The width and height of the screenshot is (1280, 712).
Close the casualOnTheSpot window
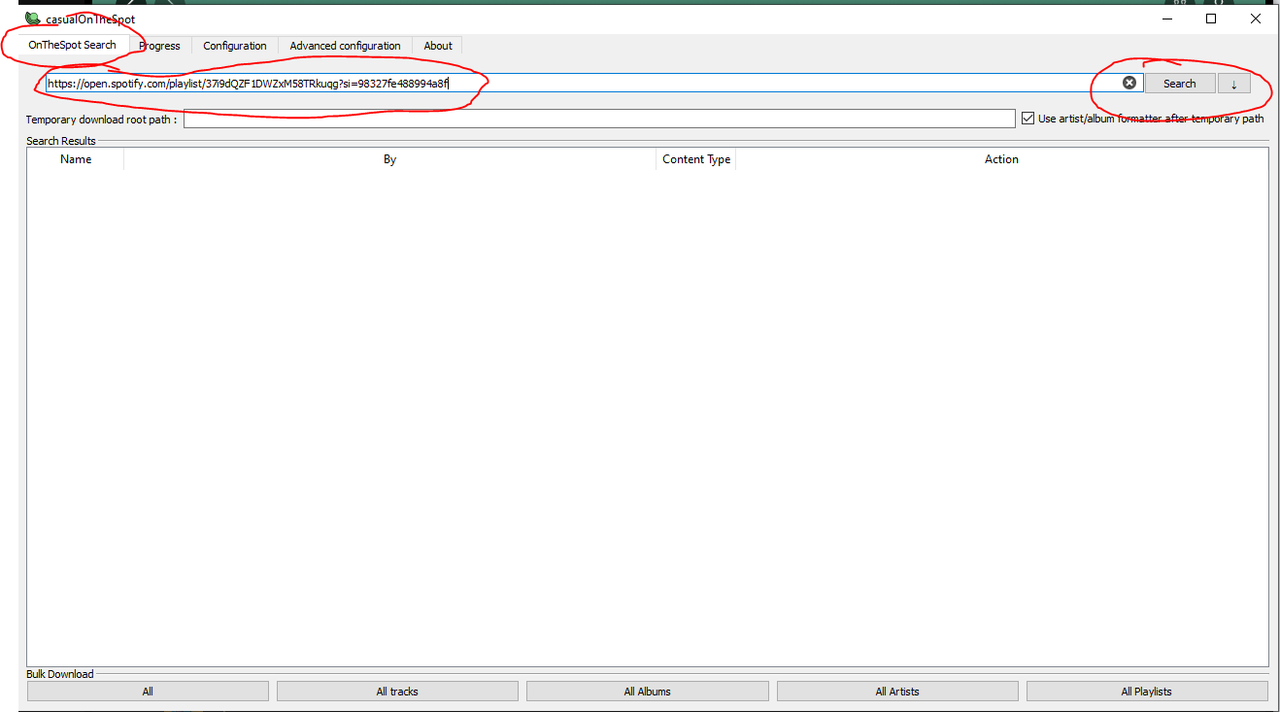1255,19
